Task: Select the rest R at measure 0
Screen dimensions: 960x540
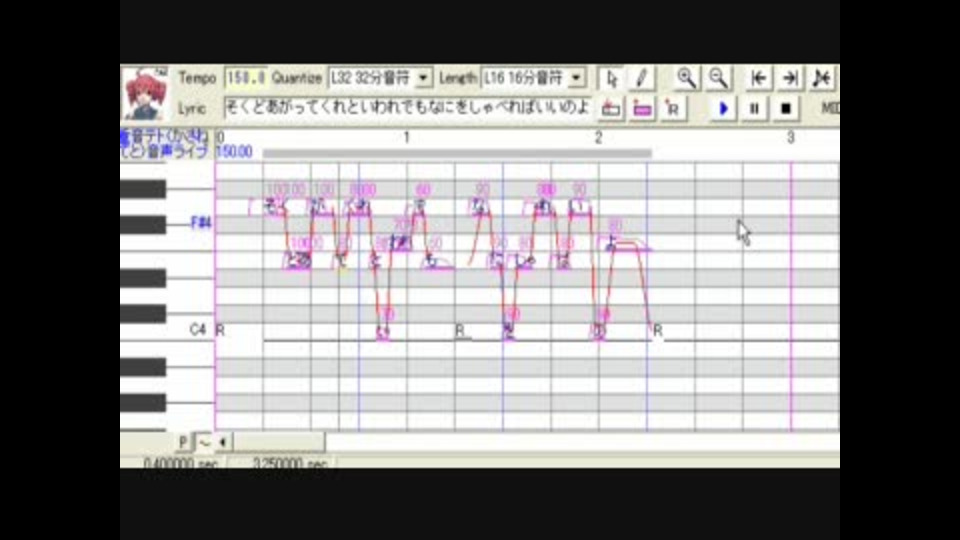Action: (220, 331)
